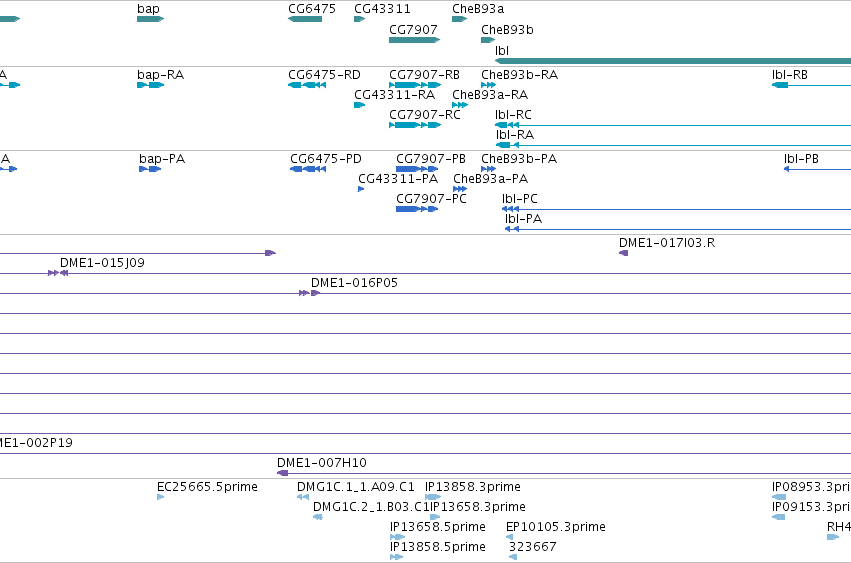Select the DMG1C.2_1.B03.C1 EST glyph
Screen dimensions: 851x563
point(318,517)
